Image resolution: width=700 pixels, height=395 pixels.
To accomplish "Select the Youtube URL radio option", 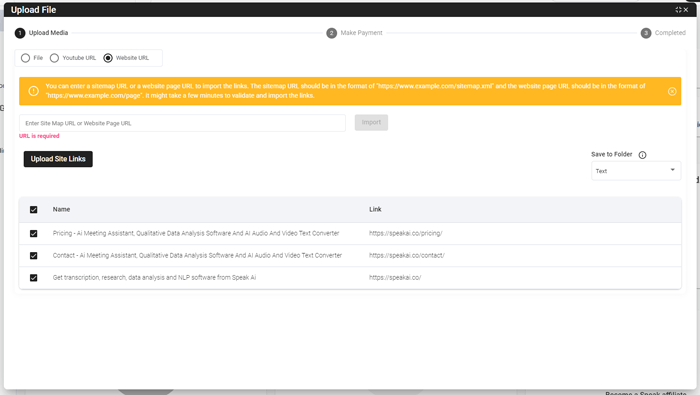I will (54, 58).
